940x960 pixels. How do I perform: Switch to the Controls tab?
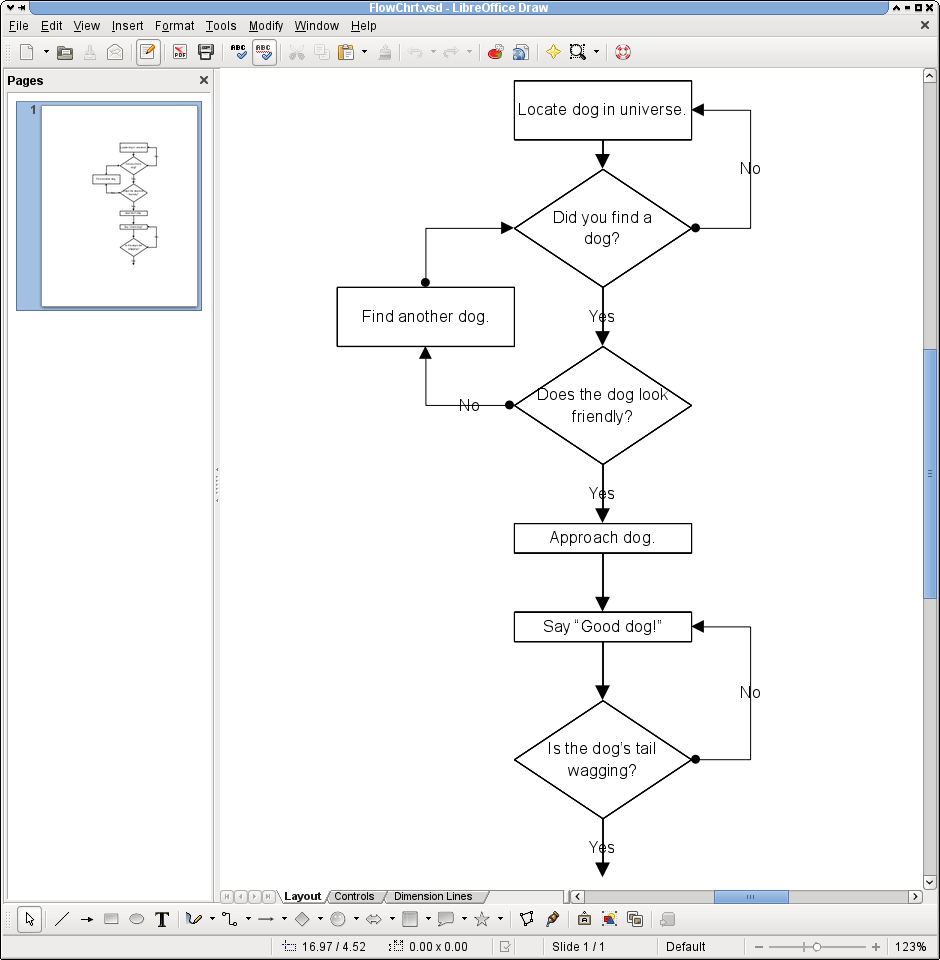pyautogui.click(x=356, y=896)
